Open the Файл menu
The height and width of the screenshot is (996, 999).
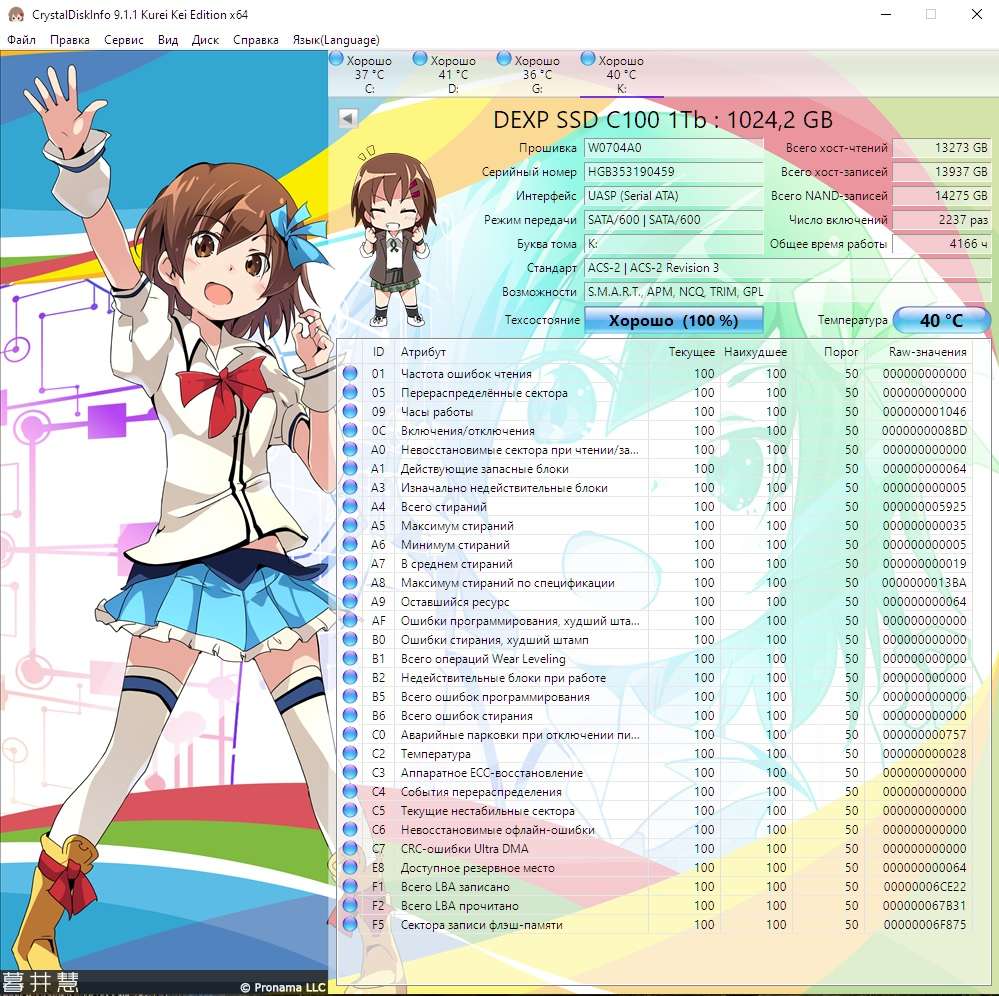(21, 40)
